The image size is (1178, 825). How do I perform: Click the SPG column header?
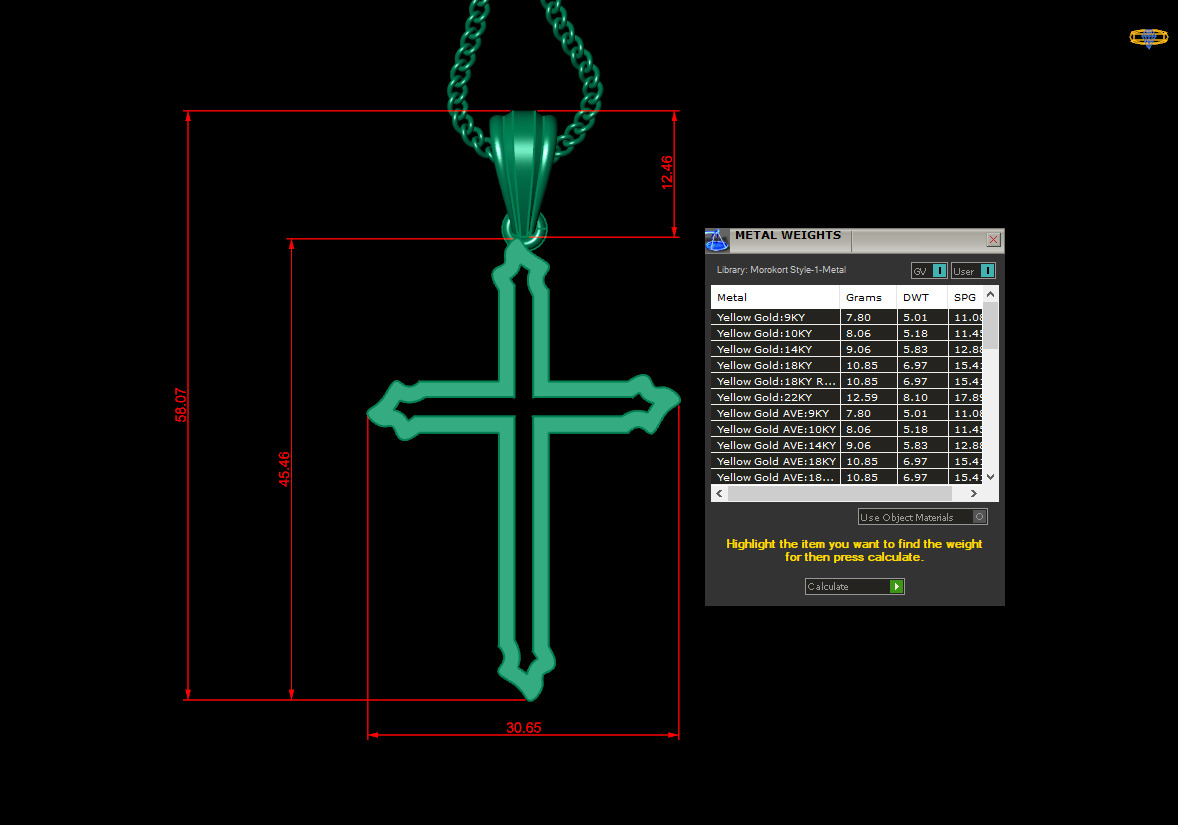click(965, 298)
